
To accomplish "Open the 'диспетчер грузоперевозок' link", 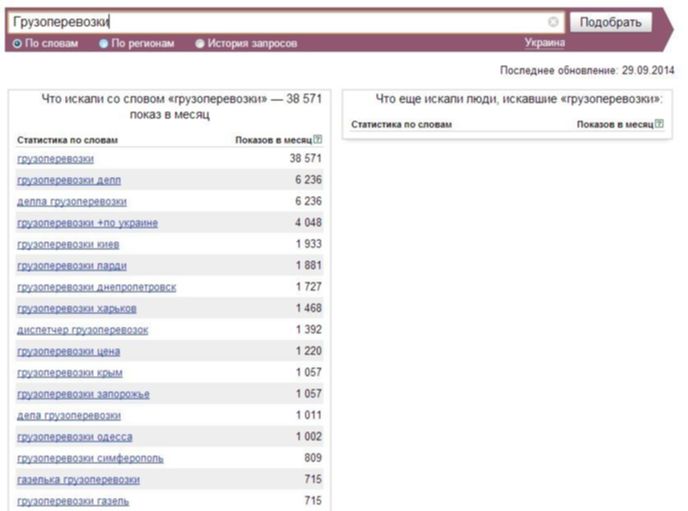I will pyautogui.click(x=82, y=330).
